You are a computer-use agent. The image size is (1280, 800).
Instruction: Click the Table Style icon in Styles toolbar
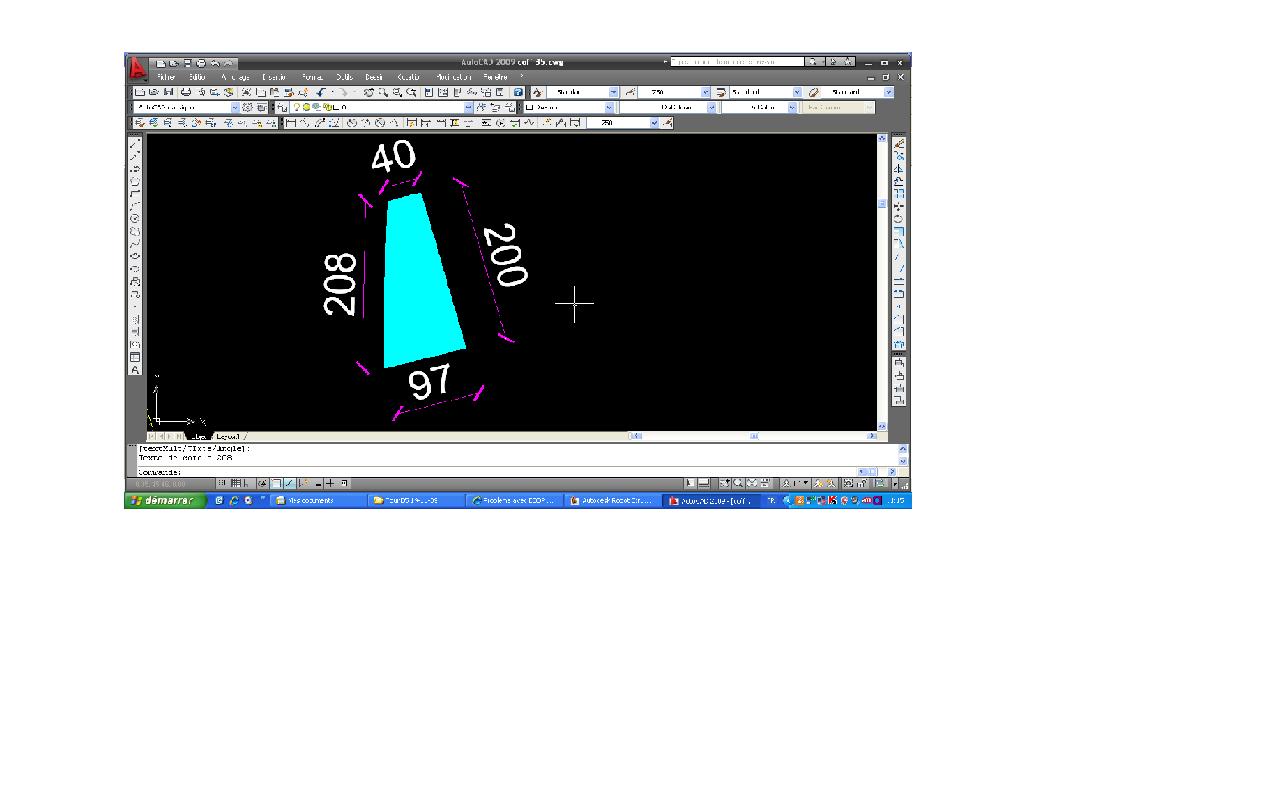pos(720,92)
